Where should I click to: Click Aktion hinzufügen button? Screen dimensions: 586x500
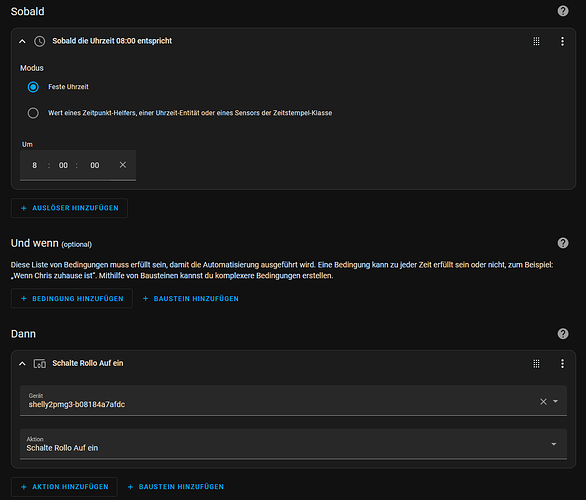tap(64, 487)
